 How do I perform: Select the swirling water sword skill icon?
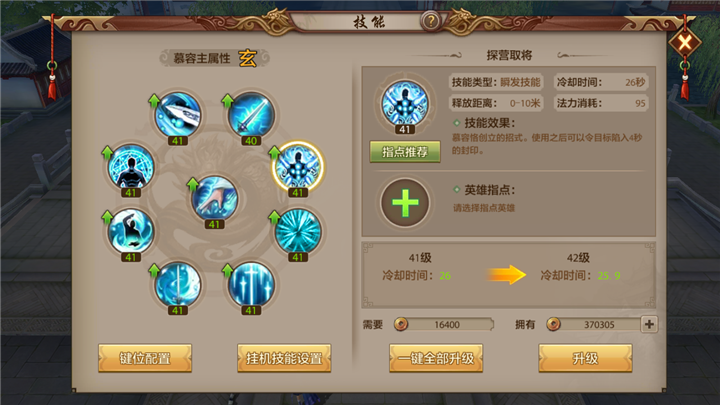click(178, 284)
